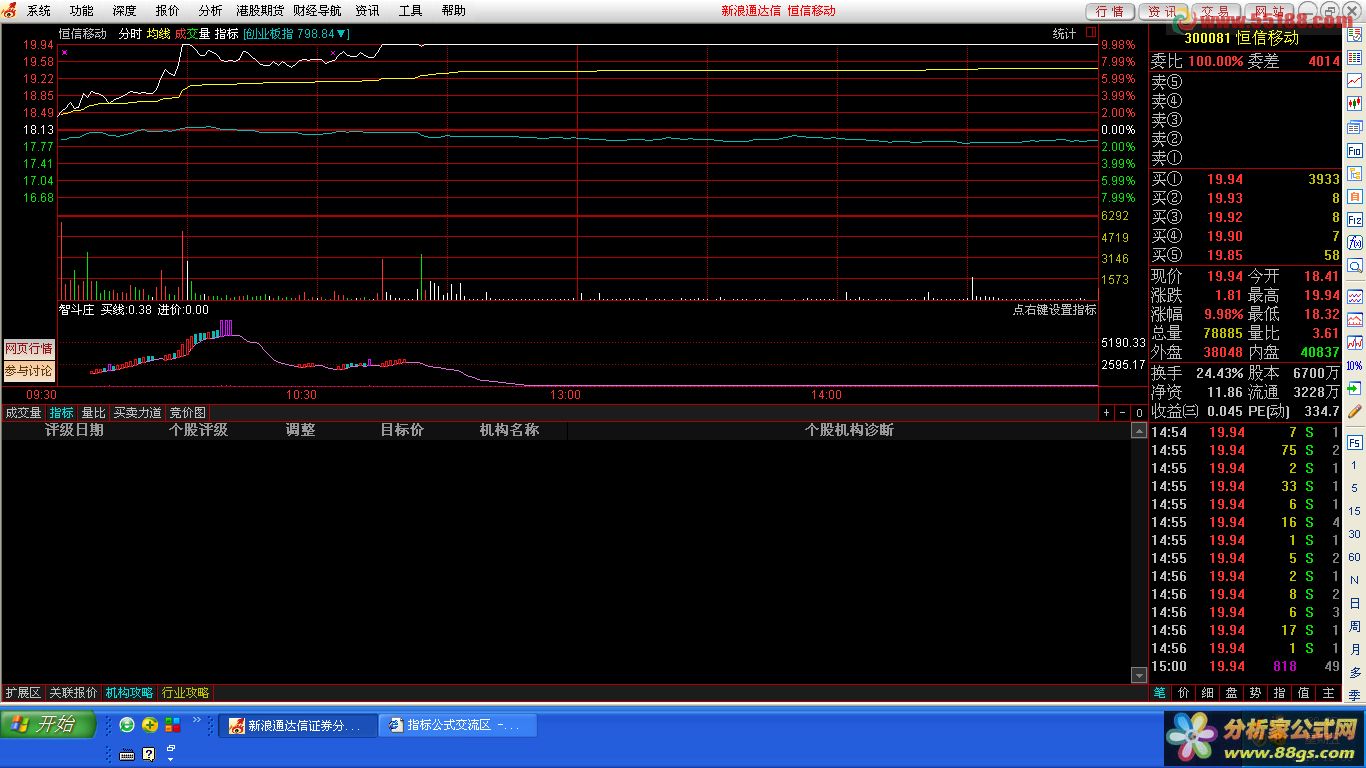
Task: Click the 0 reset button below chart
Action: pos(1139,413)
